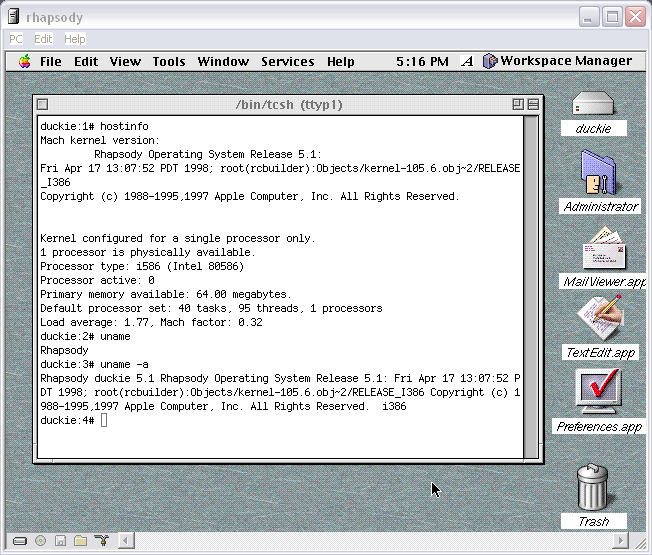652x555 pixels.
Task: Open the duckie disk icon
Action: point(593,104)
